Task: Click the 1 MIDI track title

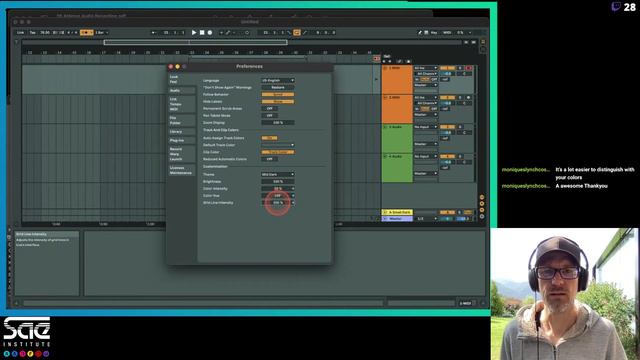Action: tap(394, 68)
